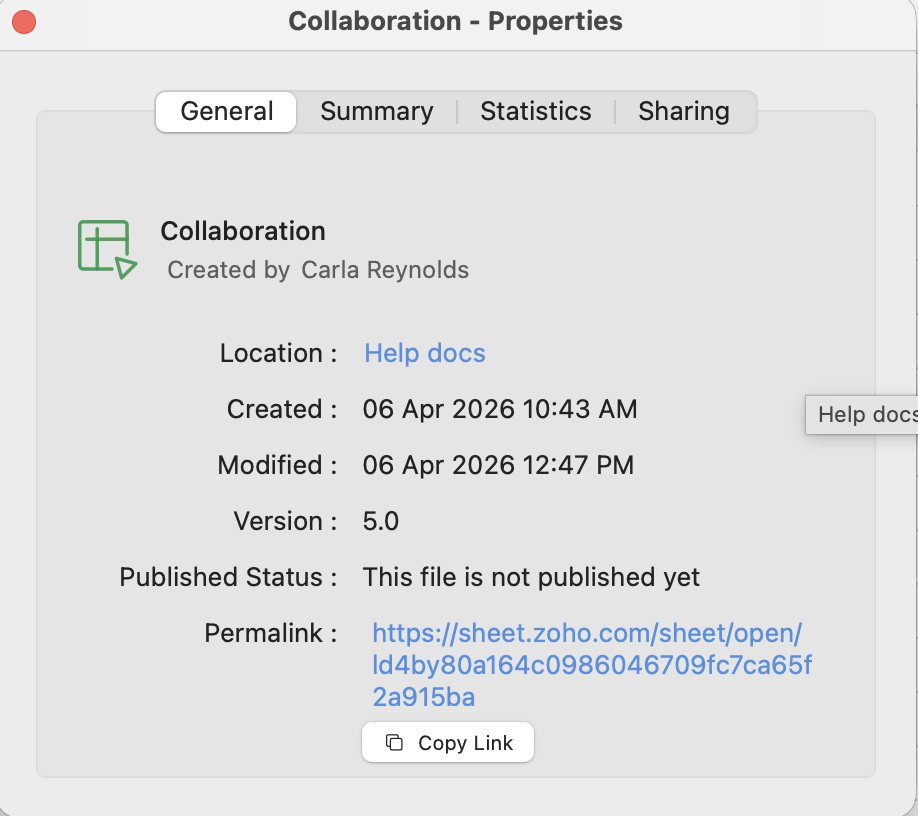
Task: Click the version number 5.0
Action: [381, 521]
